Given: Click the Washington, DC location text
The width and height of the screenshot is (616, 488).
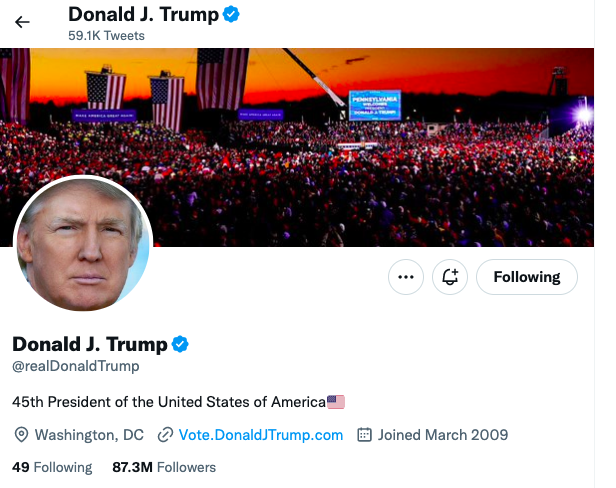Looking at the screenshot, I should click(89, 435).
